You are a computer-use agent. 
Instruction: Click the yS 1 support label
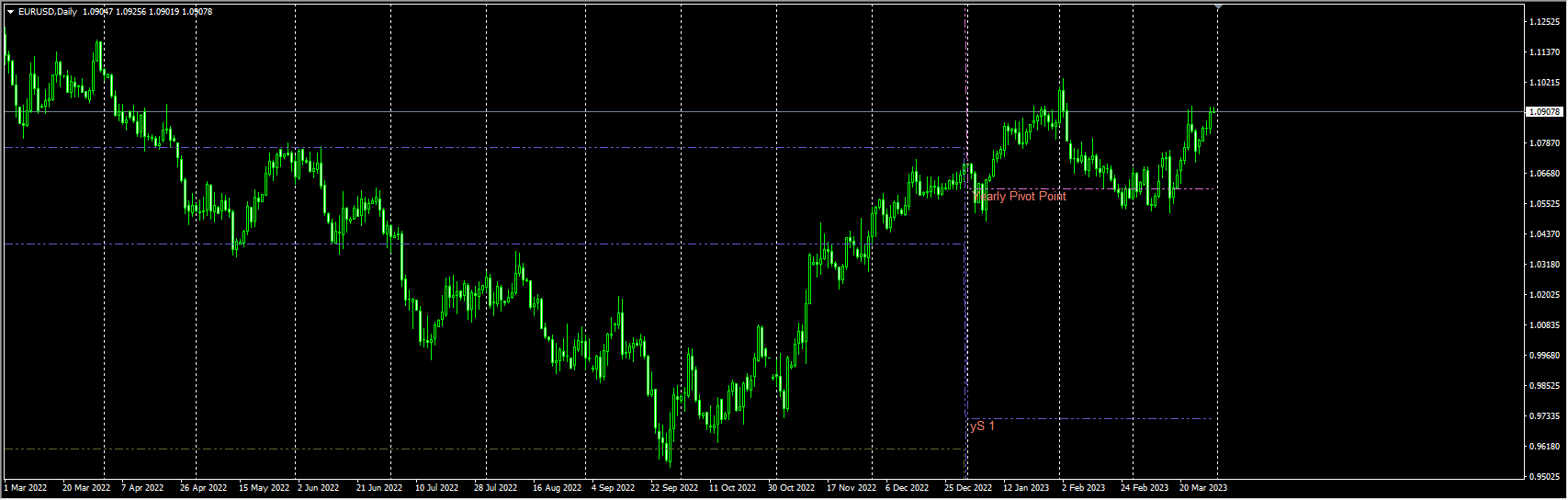[982, 426]
